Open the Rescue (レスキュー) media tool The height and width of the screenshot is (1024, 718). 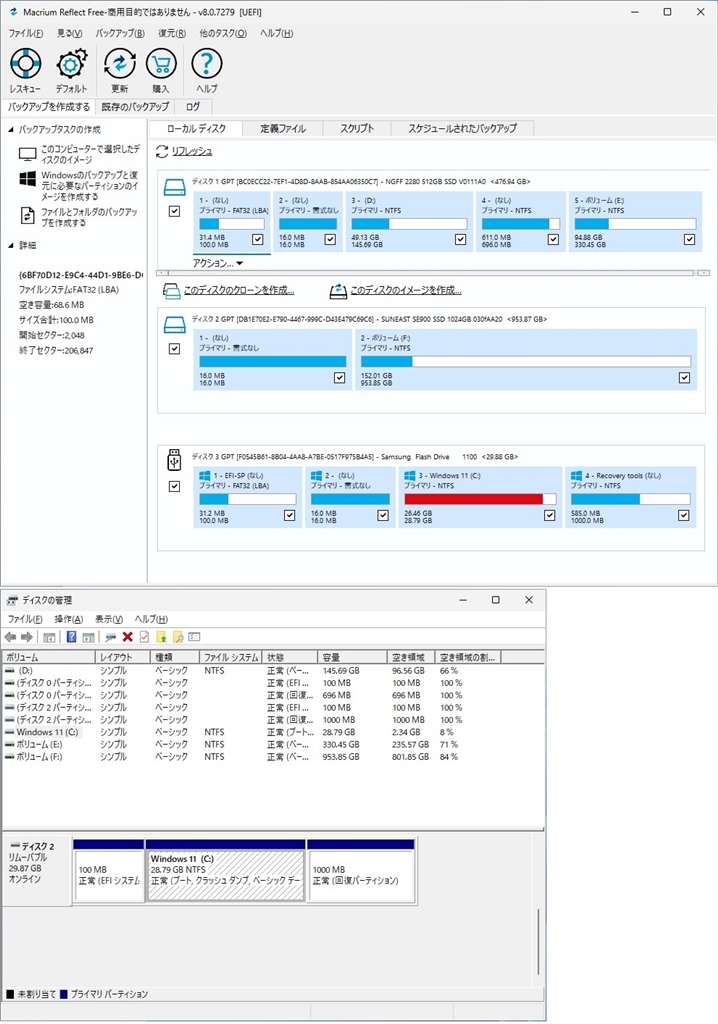click(x=25, y=64)
